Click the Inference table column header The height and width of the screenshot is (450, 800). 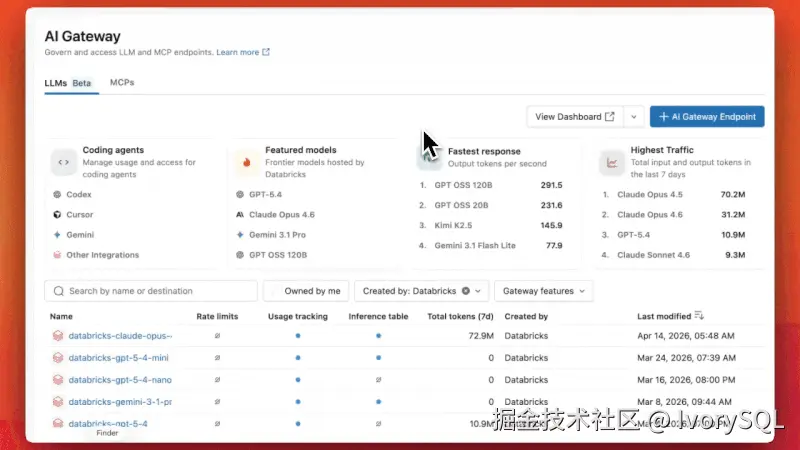click(x=378, y=316)
